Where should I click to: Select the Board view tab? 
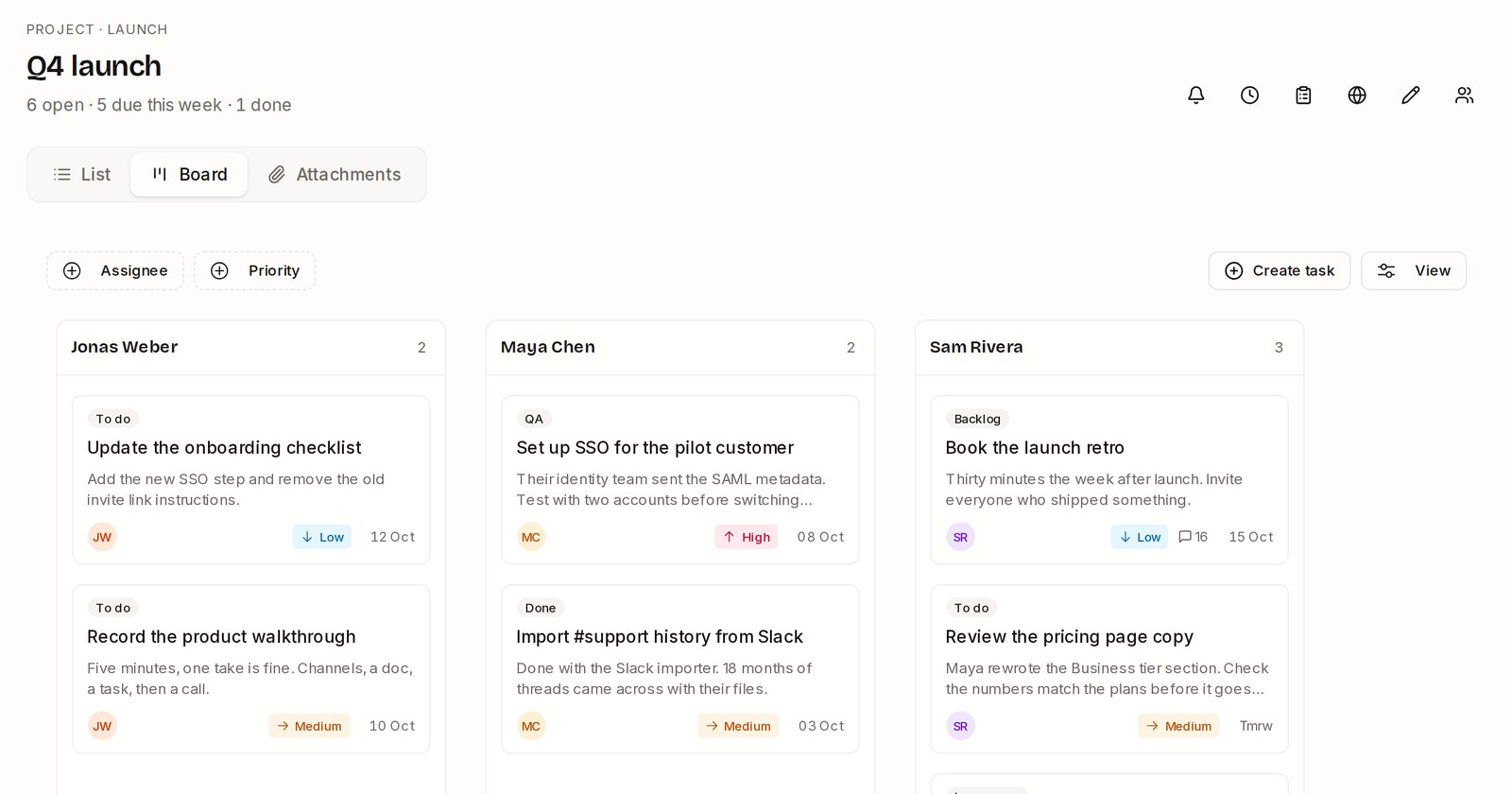click(189, 175)
